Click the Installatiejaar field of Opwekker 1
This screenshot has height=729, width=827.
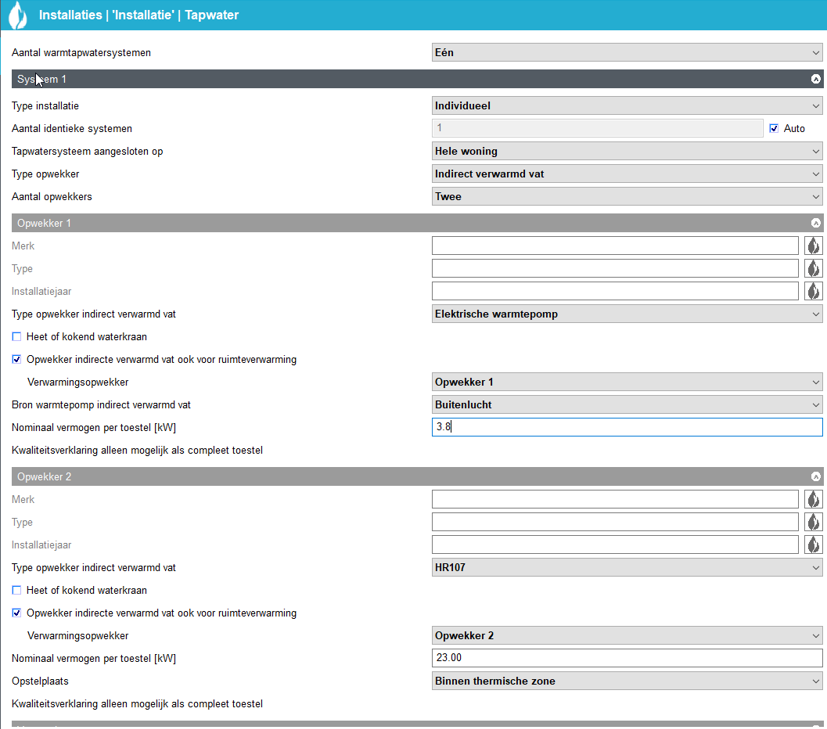pos(615,291)
